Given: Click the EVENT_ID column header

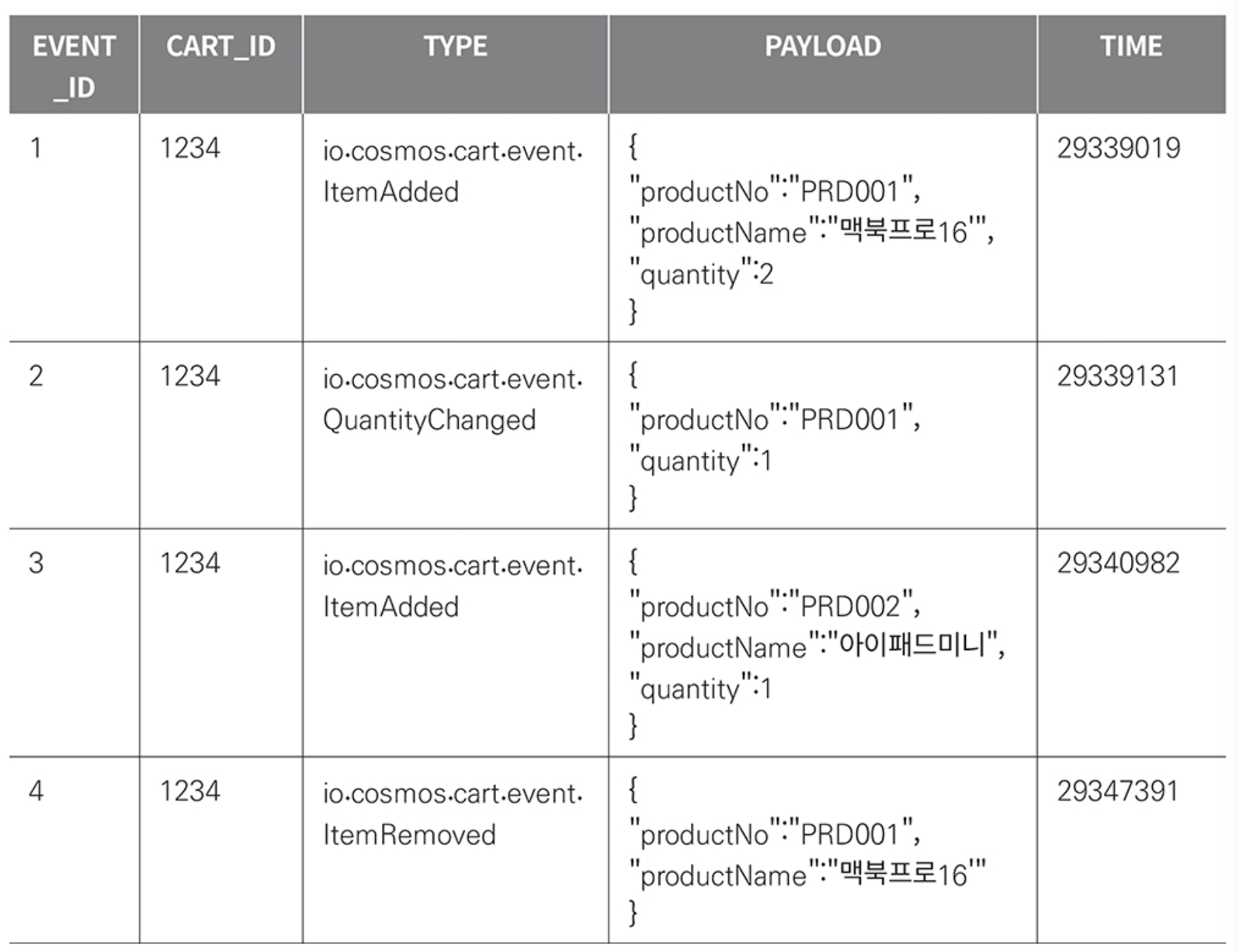Looking at the screenshot, I should 74,66.
